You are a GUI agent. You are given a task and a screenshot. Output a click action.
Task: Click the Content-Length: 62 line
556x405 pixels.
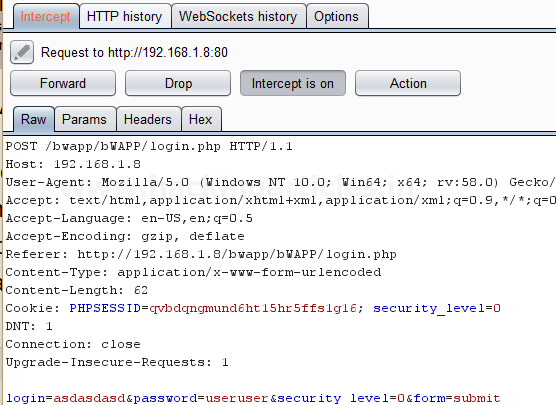pos(77,290)
